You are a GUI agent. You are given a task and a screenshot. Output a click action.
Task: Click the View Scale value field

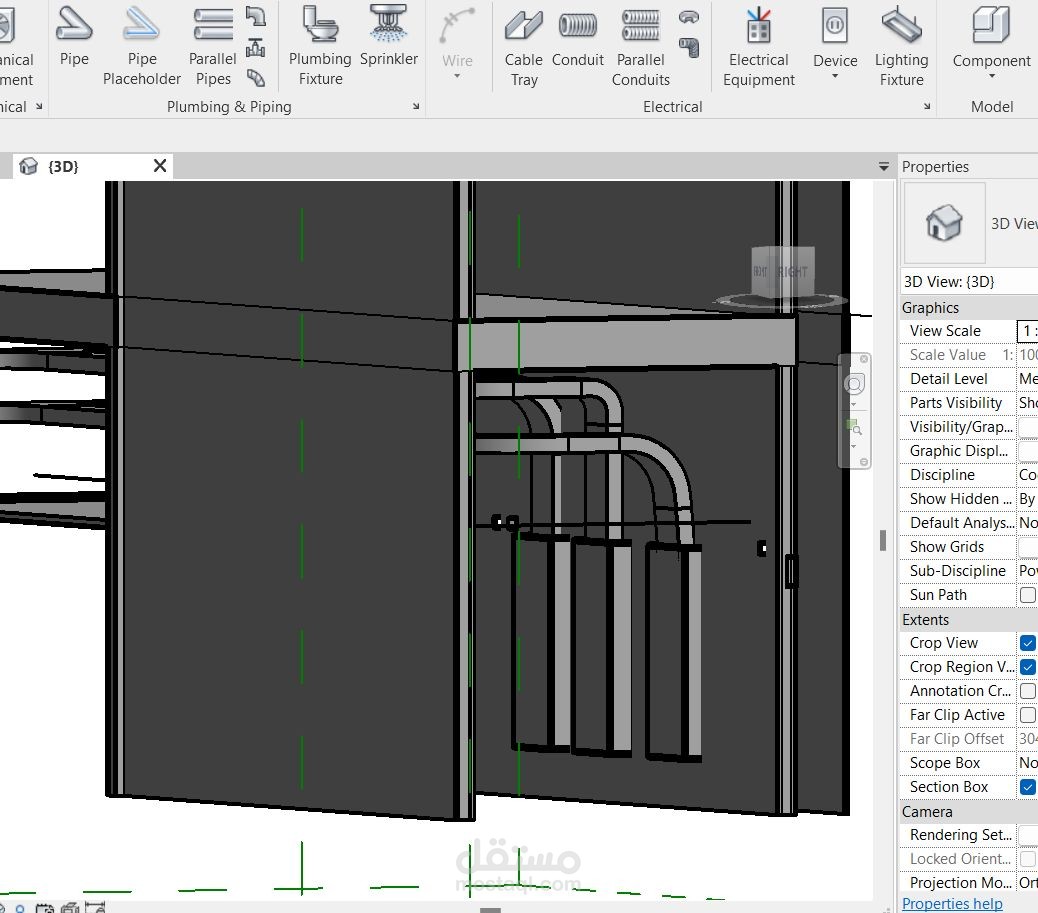click(1027, 330)
